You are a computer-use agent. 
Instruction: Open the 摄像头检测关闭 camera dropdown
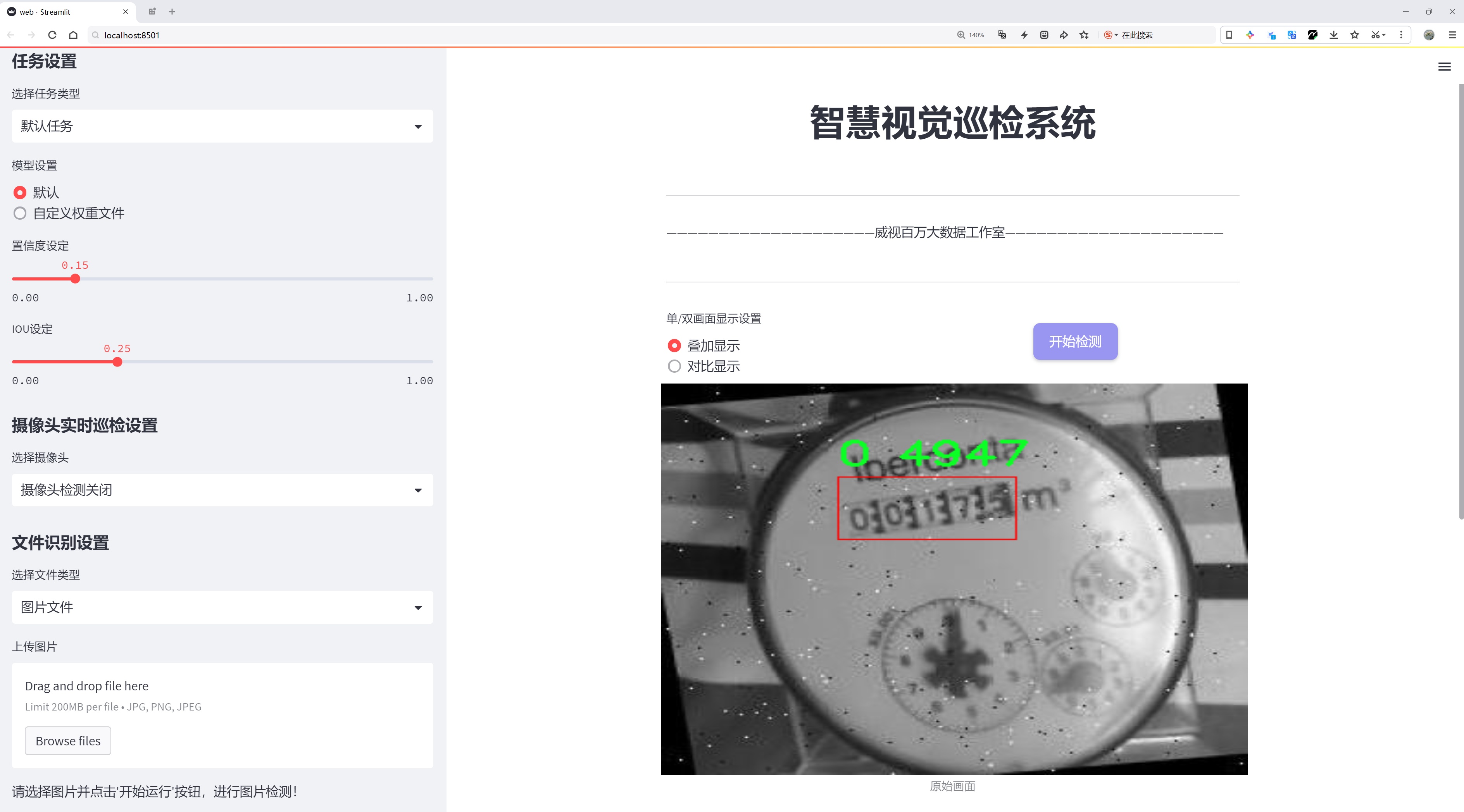pyautogui.click(x=222, y=489)
